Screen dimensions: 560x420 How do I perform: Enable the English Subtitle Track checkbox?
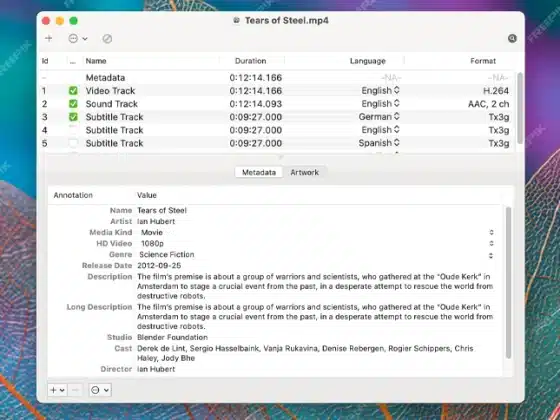point(73,130)
